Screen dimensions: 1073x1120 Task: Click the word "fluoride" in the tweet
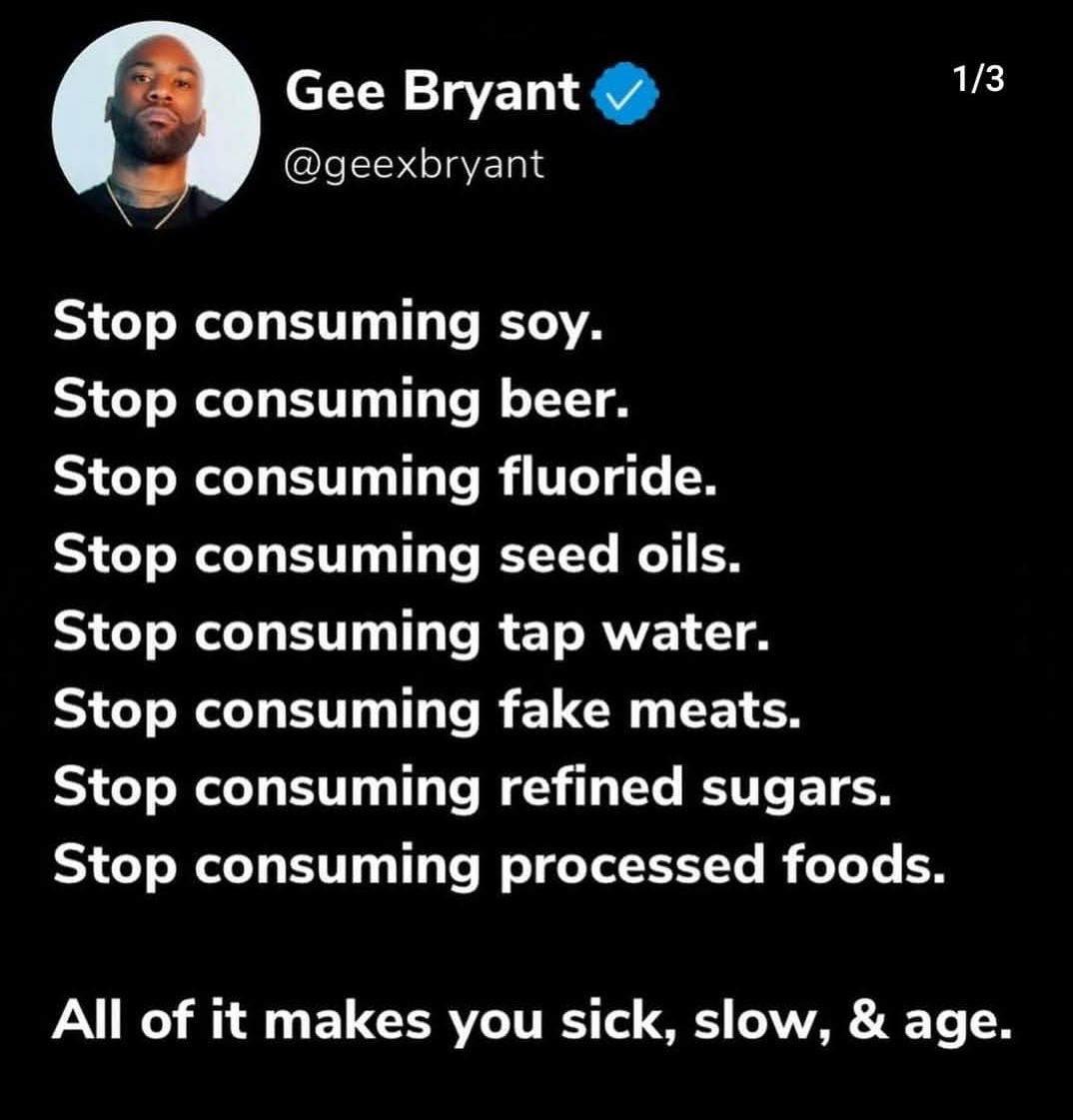[x=606, y=478]
